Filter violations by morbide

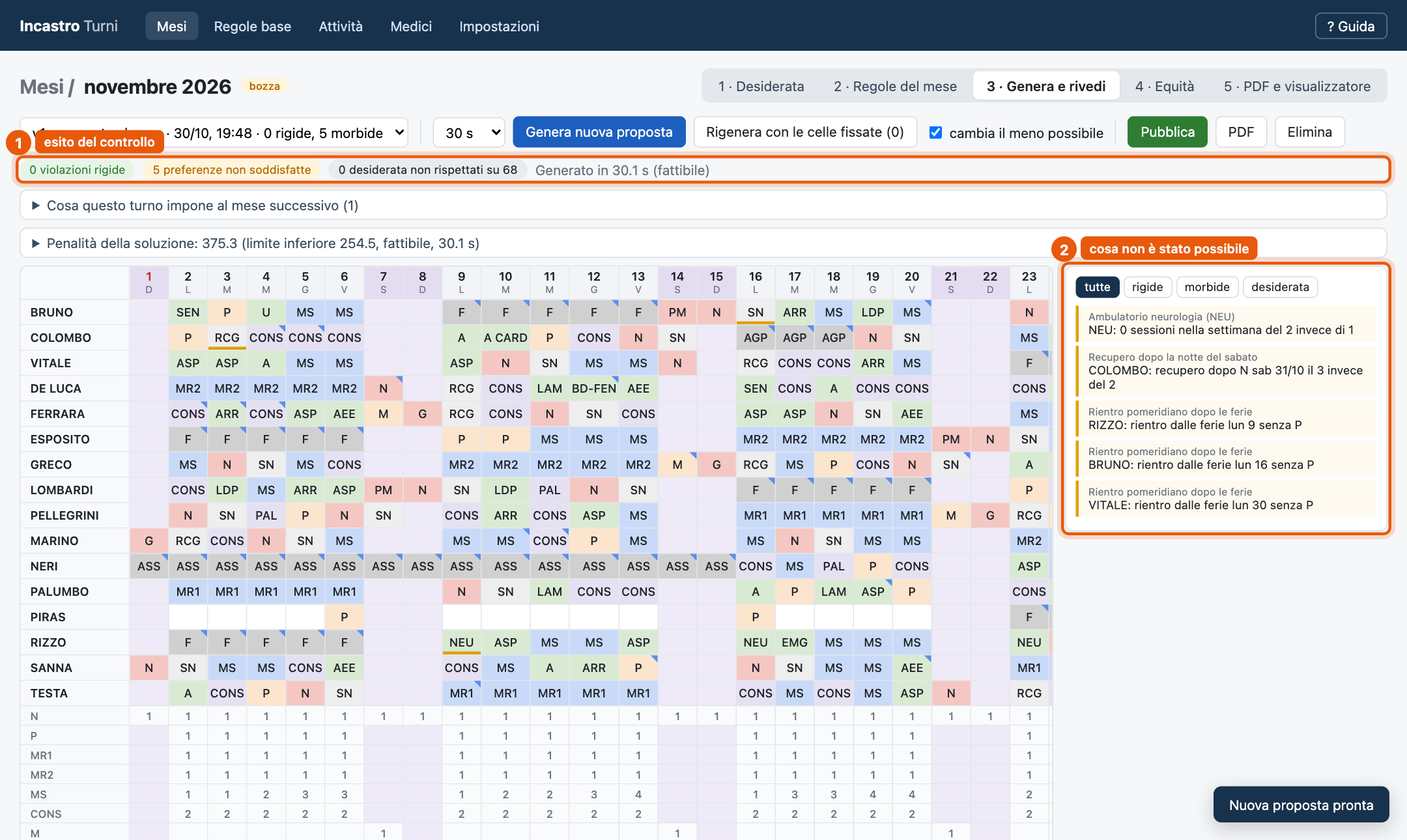click(1207, 287)
